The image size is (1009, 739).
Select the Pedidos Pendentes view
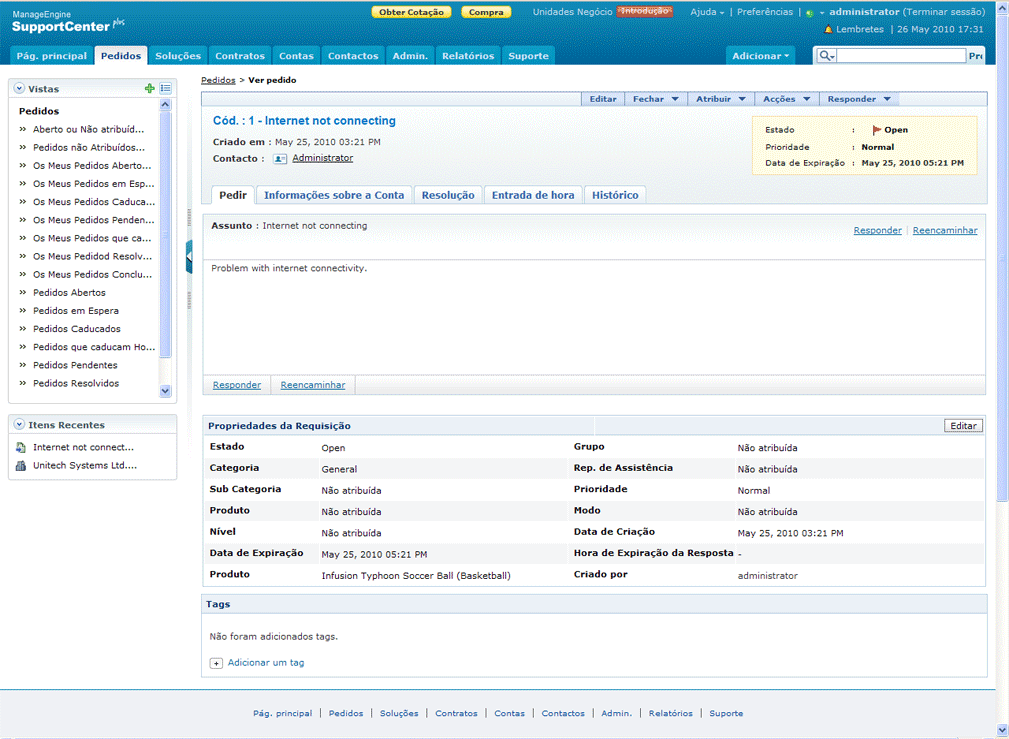[75, 365]
